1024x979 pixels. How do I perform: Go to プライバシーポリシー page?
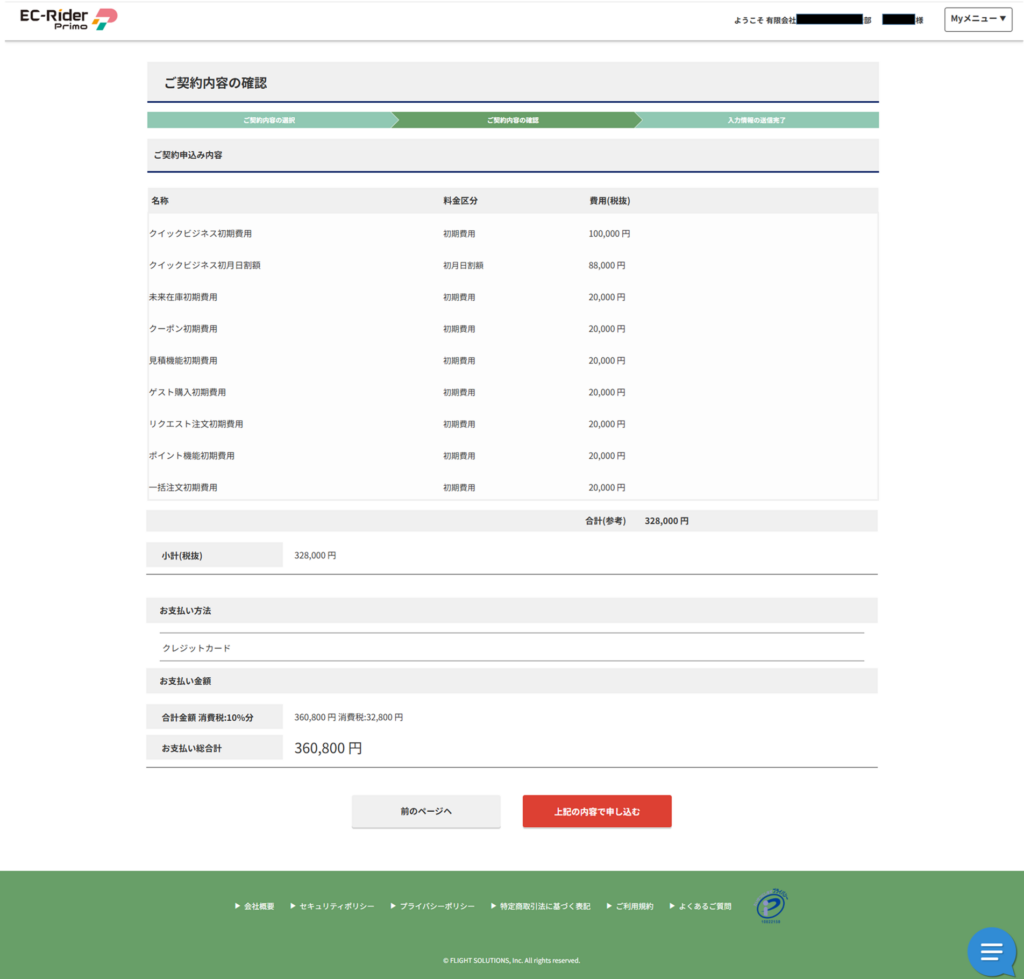point(436,906)
